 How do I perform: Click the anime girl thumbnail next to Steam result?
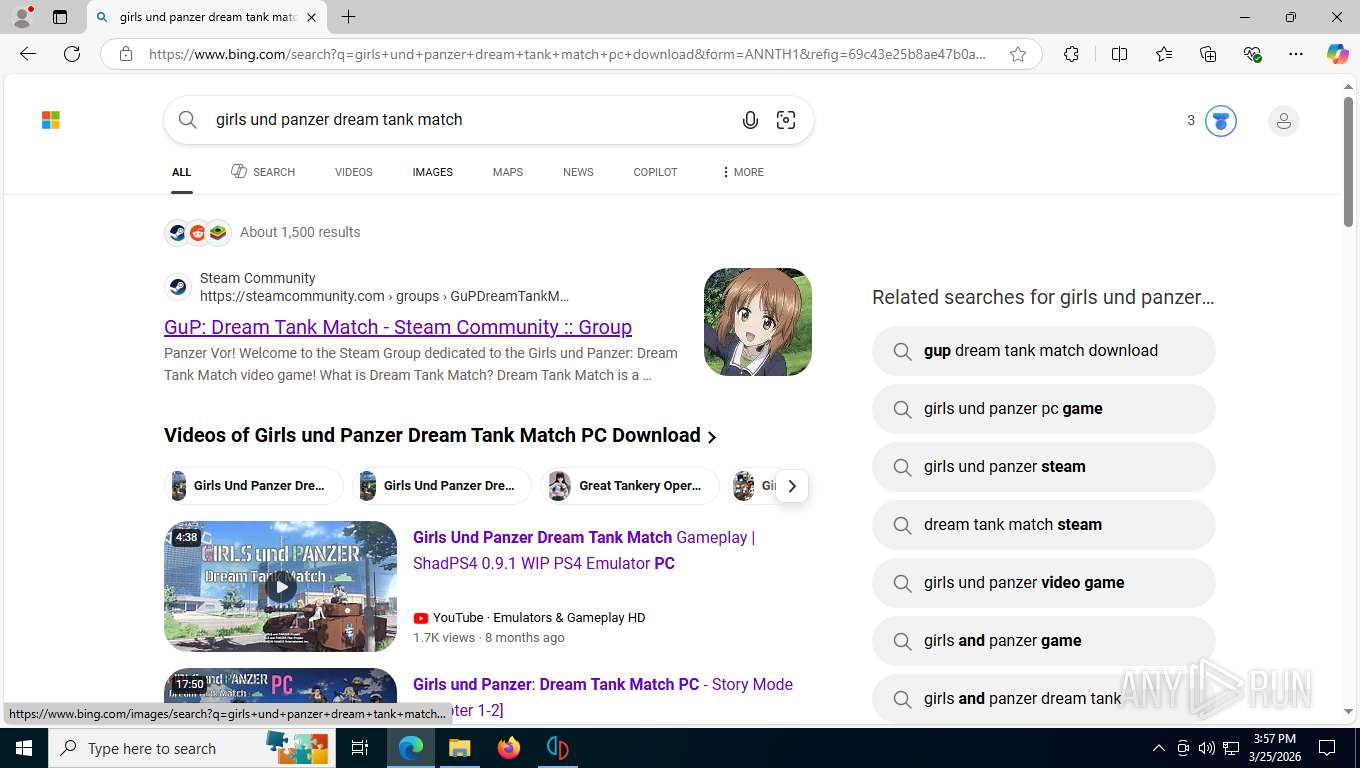pos(758,322)
